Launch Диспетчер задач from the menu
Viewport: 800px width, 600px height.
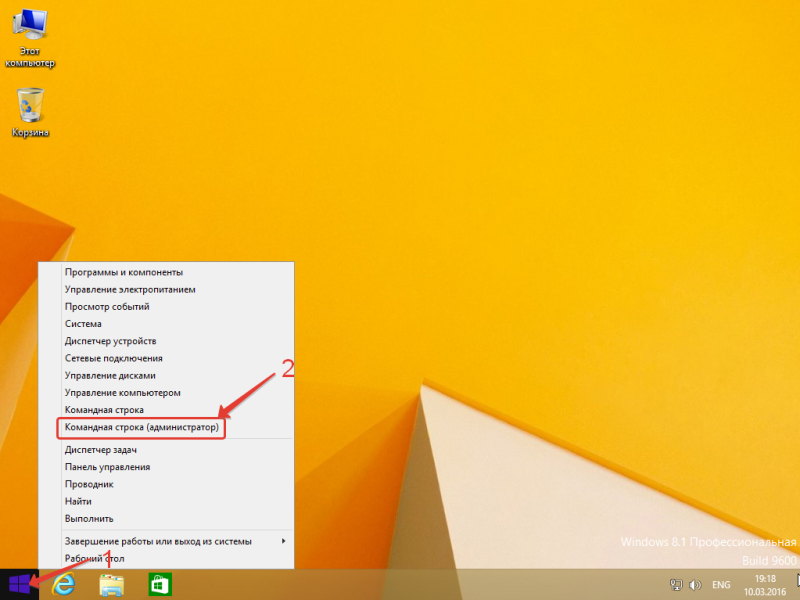tap(102, 450)
